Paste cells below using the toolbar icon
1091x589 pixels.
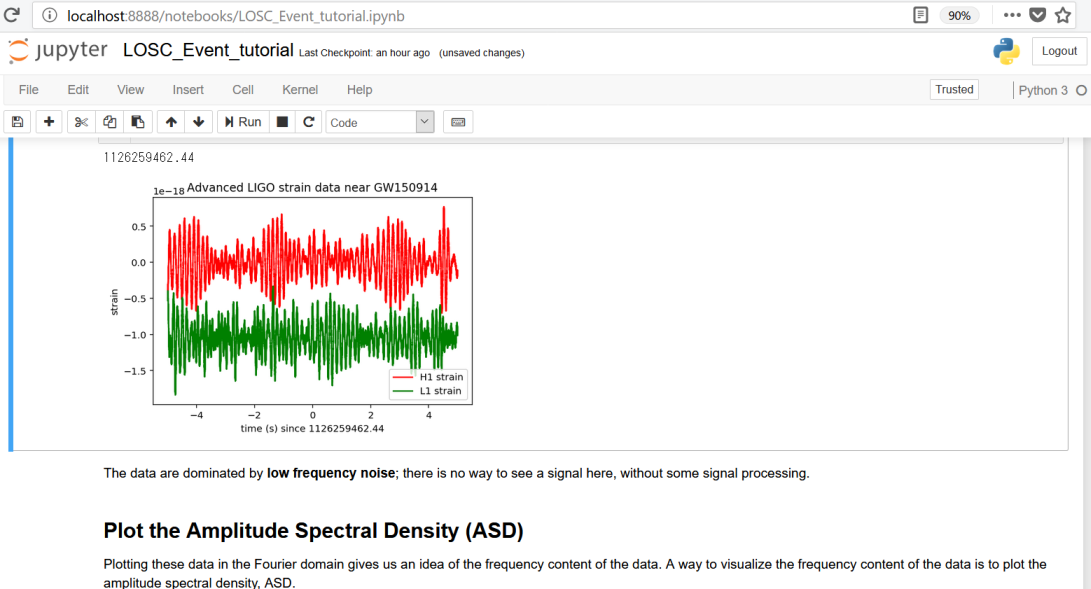[138, 122]
